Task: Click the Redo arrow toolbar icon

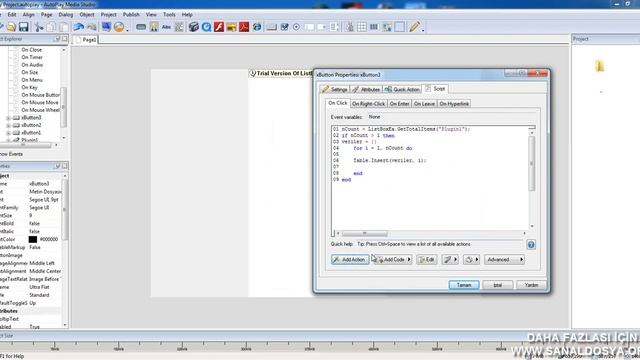Action: click(91, 27)
